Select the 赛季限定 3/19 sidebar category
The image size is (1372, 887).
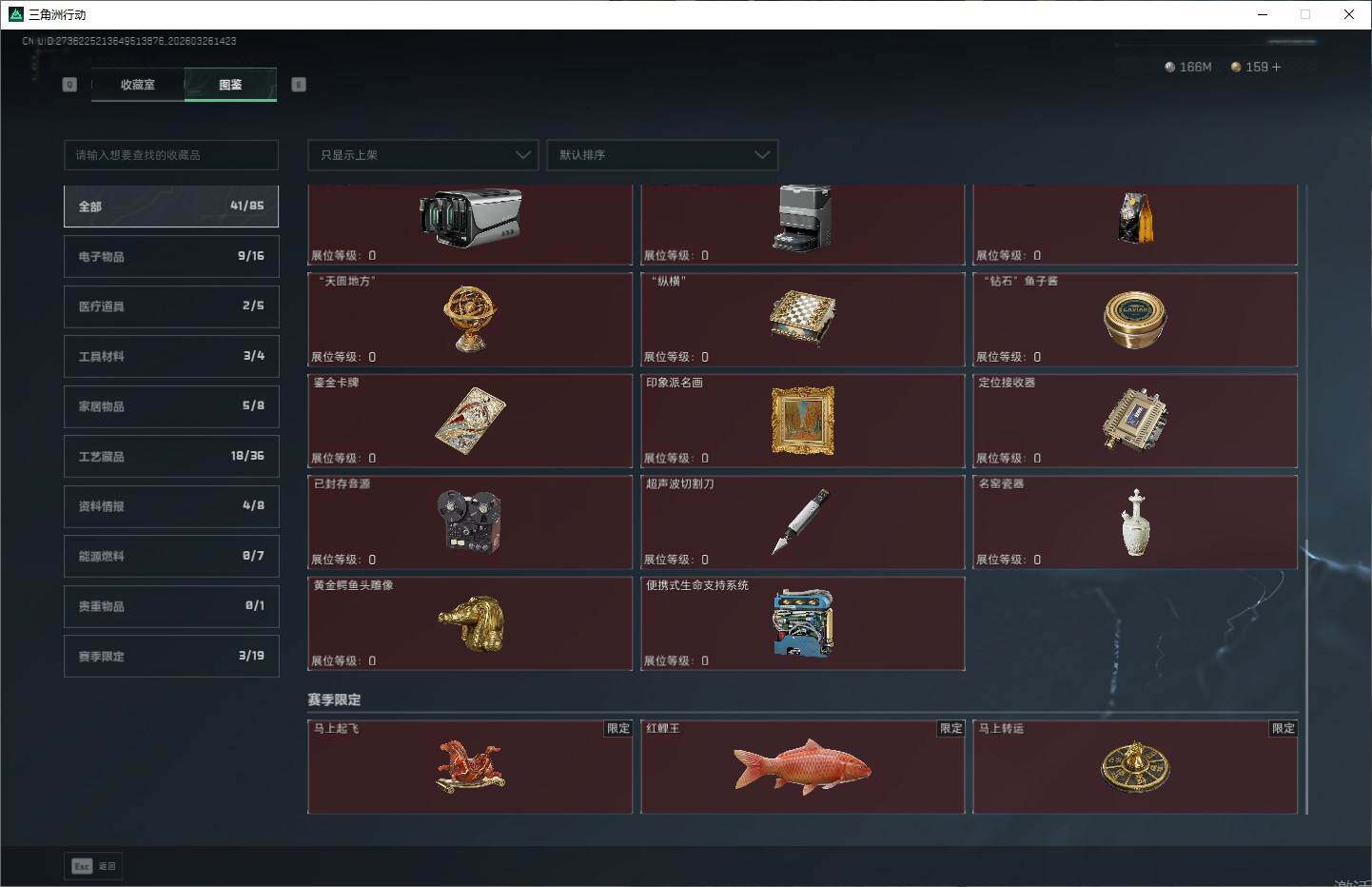click(171, 656)
